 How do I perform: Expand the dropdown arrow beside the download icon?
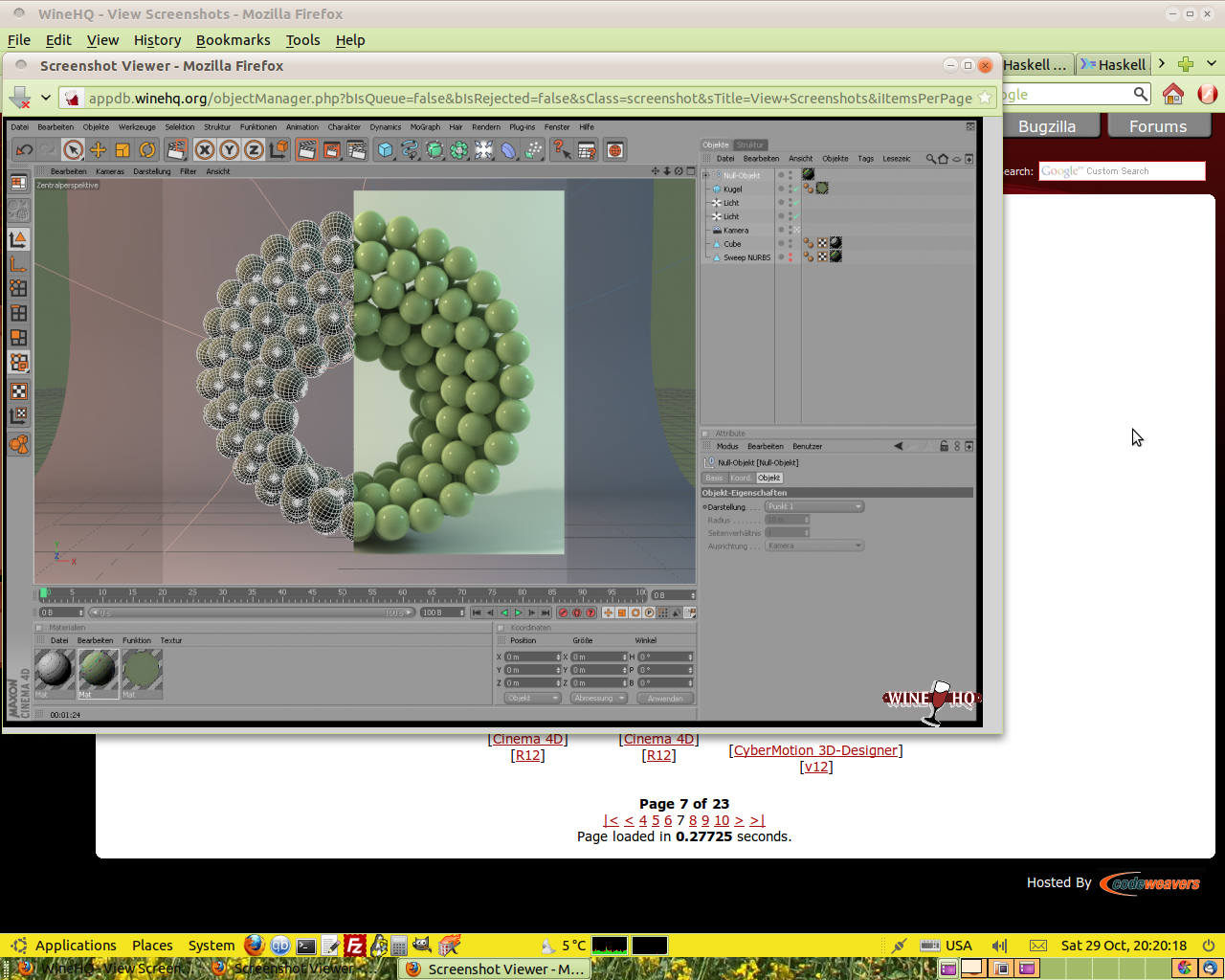pyautogui.click(x=45, y=98)
